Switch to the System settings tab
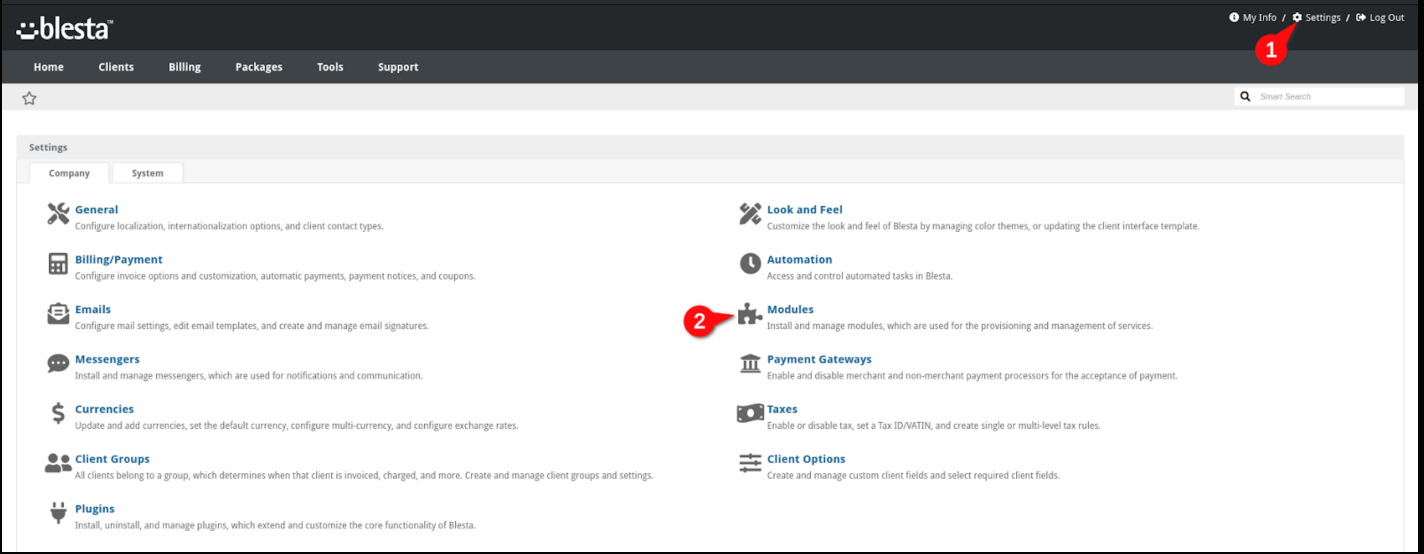This screenshot has height=554, width=1424. tap(147, 173)
